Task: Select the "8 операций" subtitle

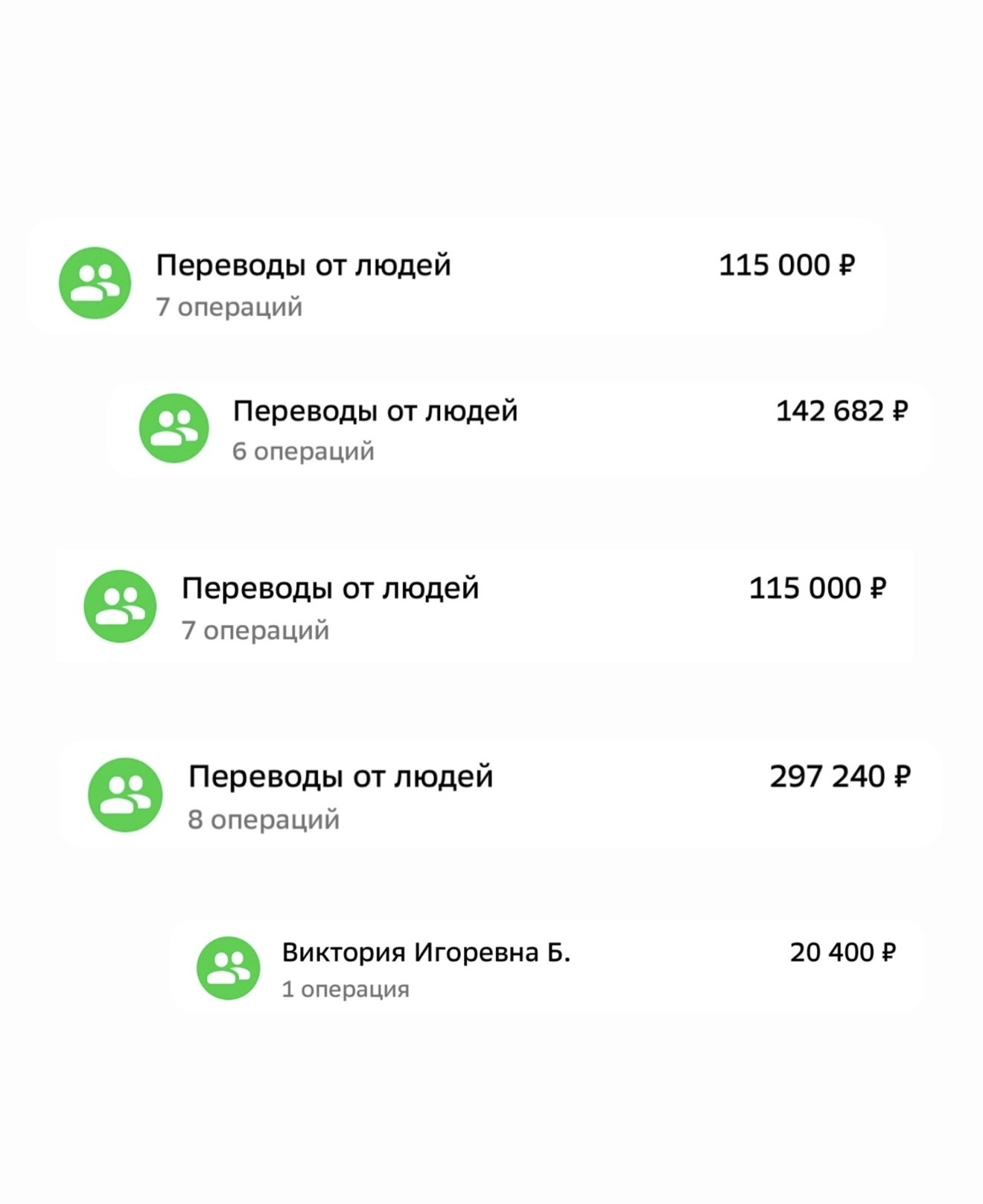Action: [264, 820]
